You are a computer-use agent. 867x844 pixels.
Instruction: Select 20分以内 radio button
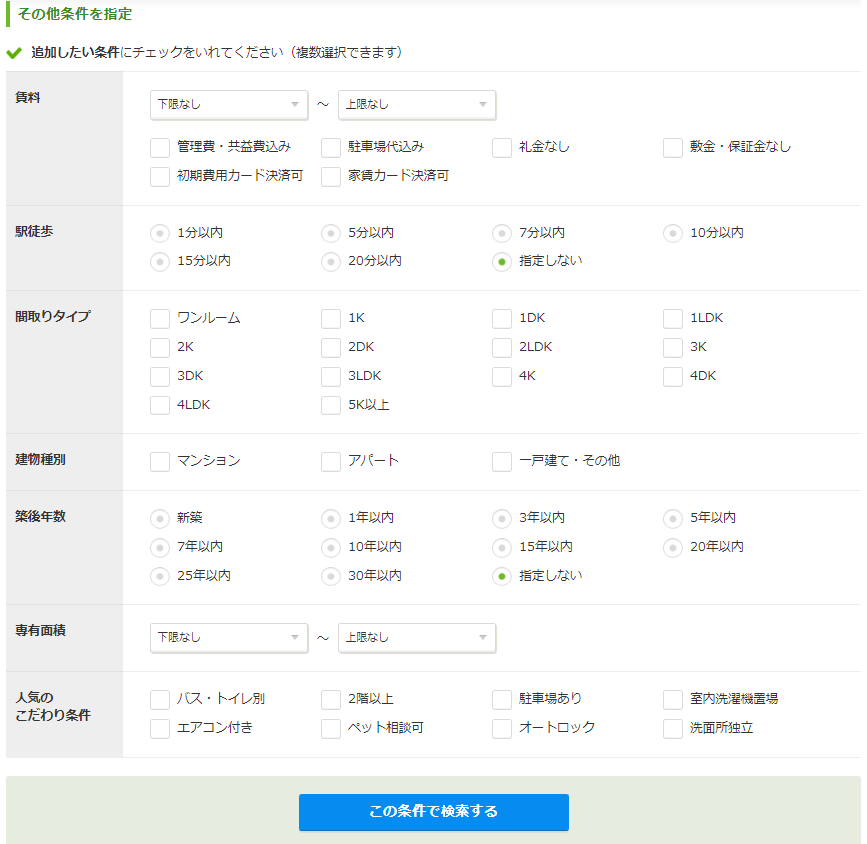click(x=331, y=262)
